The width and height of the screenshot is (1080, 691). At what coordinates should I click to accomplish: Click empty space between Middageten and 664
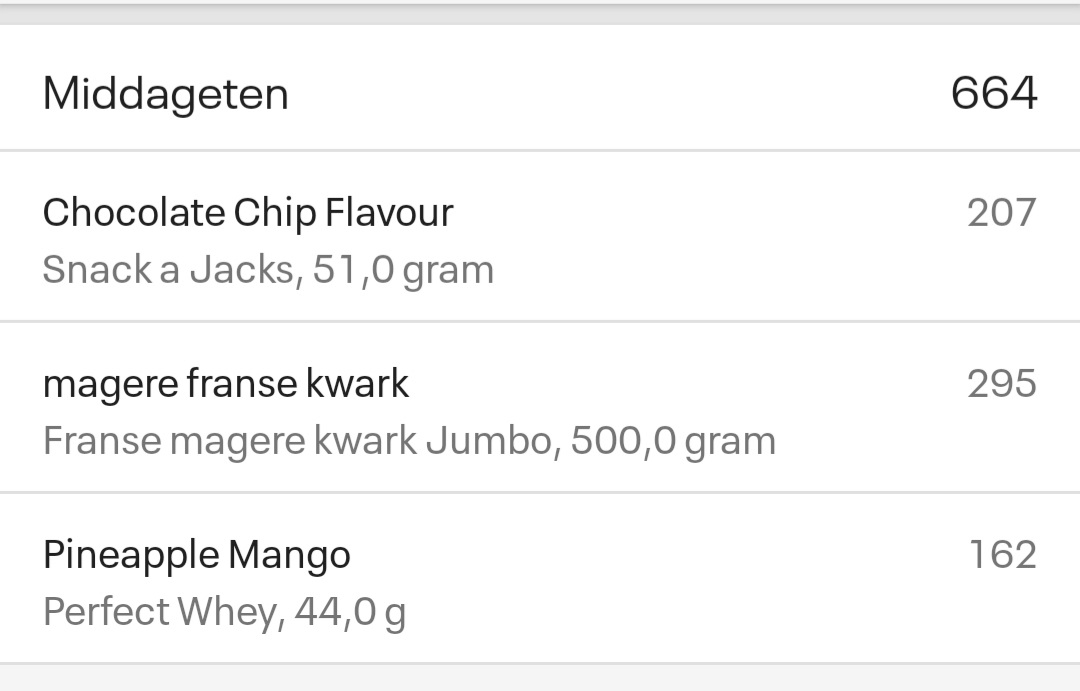(x=620, y=94)
